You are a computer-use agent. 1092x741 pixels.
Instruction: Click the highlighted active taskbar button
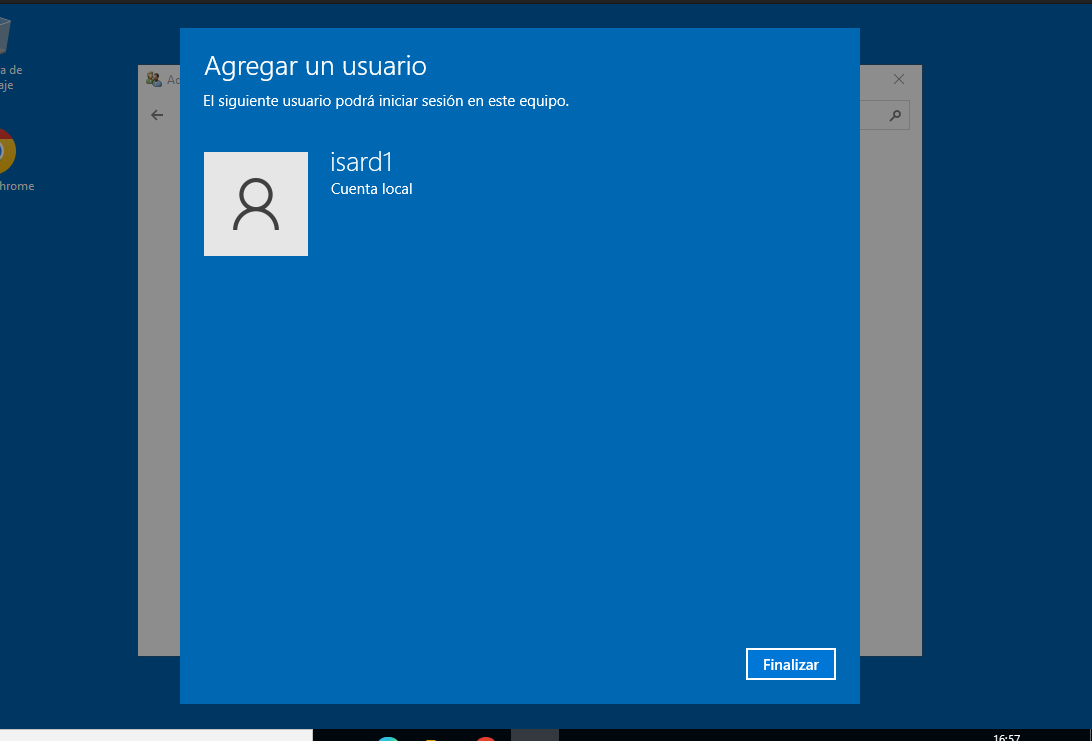pyautogui.click(x=535, y=736)
